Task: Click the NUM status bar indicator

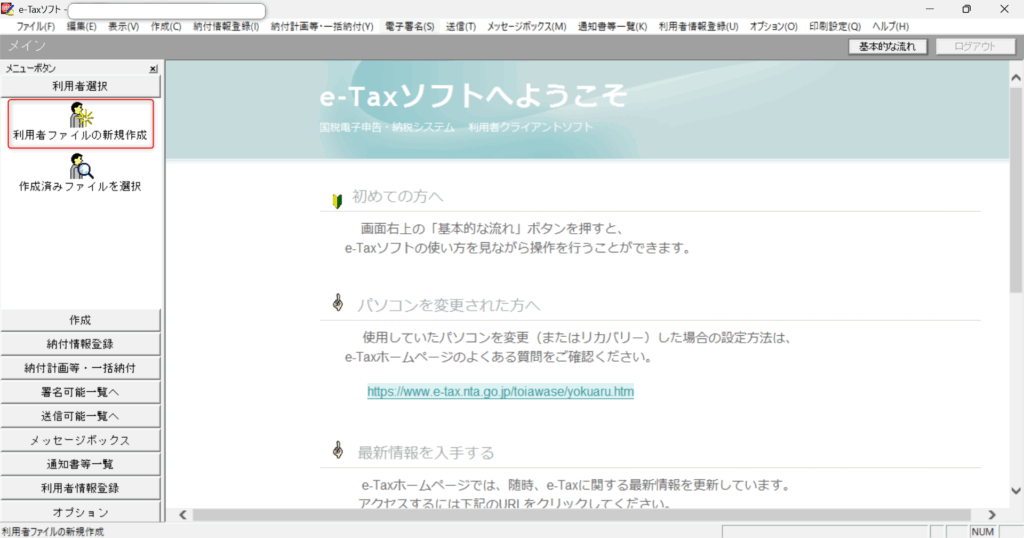Action: click(x=982, y=531)
